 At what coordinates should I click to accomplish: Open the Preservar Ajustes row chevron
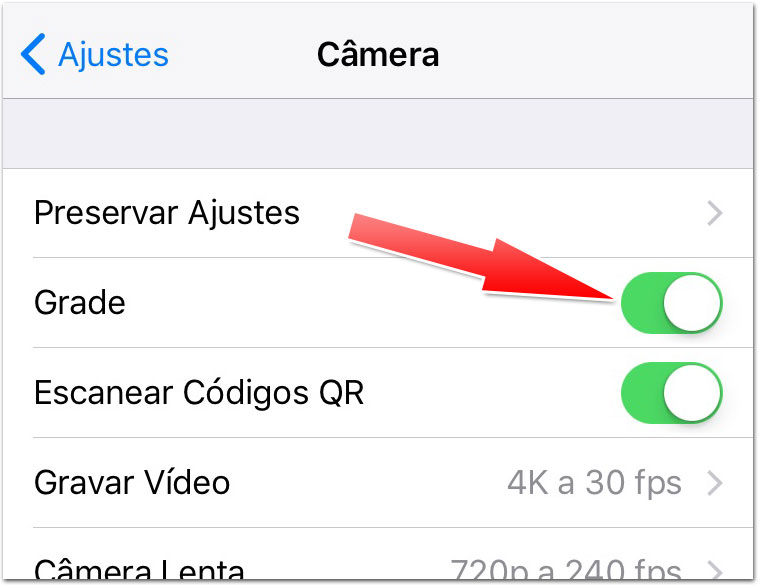[x=715, y=213]
